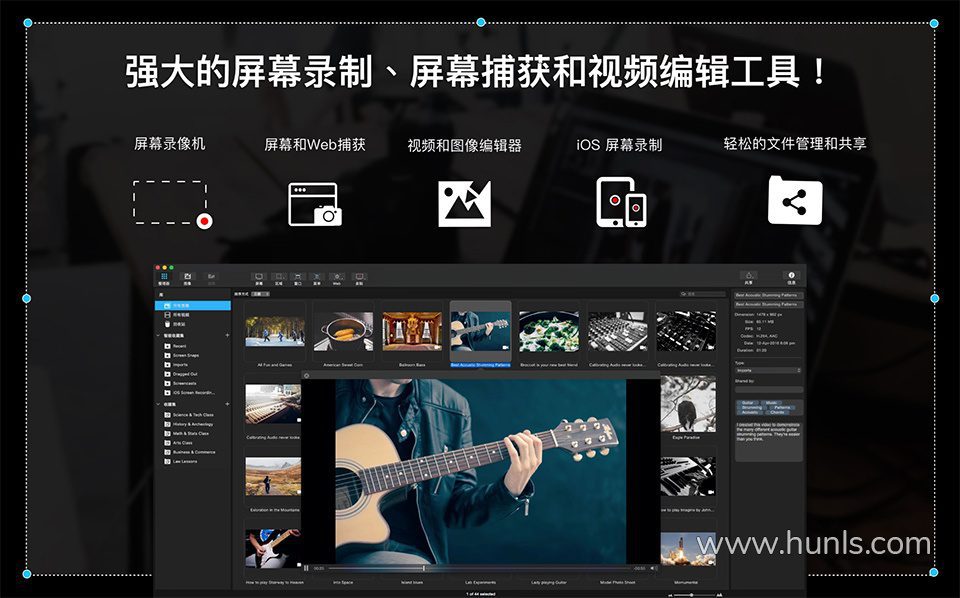960x598 pixels.
Task: Collapse the collections section arrow
Action: [159, 405]
